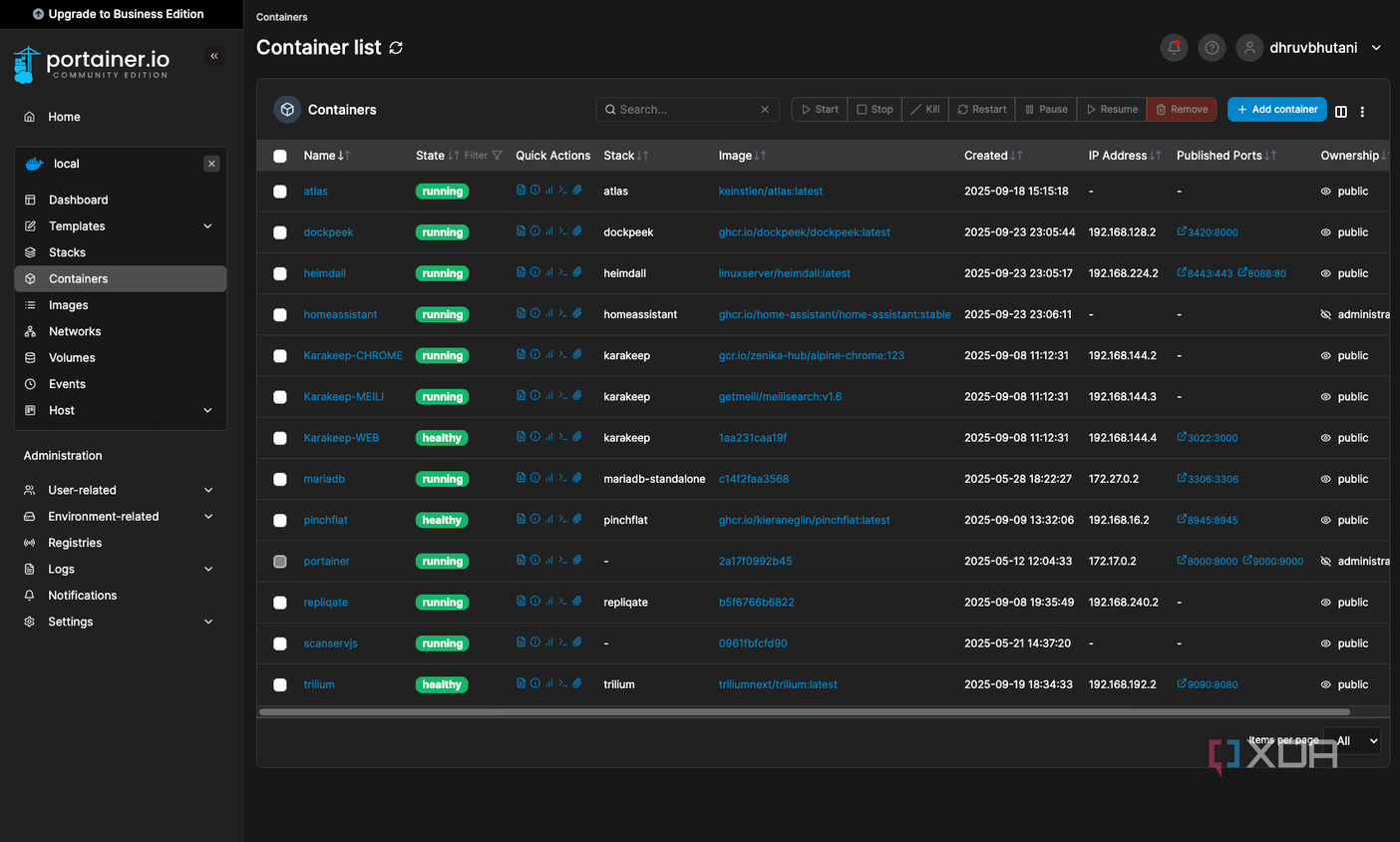Open the table three-dot settings menu
This screenshot has width=1400, height=842.
click(1362, 112)
